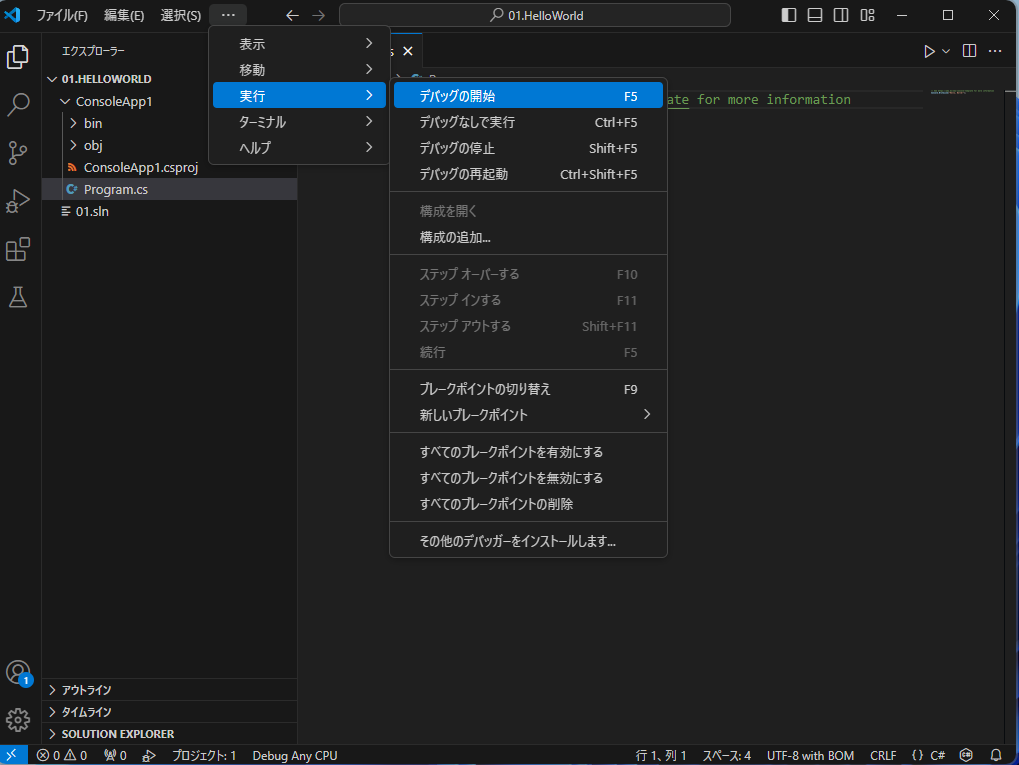Click the remote window status bar icon
Image resolution: width=1019 pixels, height=765 pixels.
point(12,755)
